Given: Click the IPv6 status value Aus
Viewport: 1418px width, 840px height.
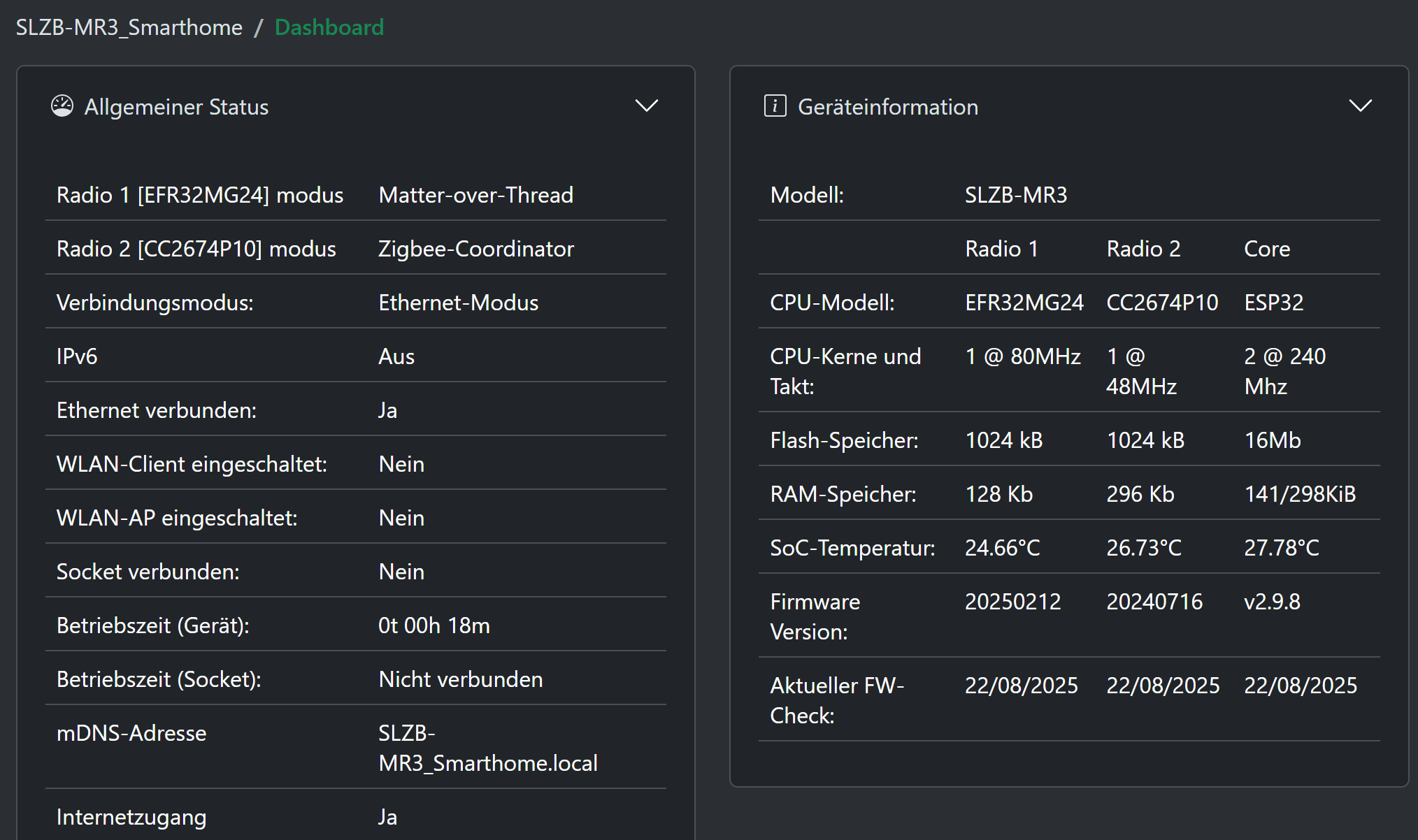Looking at the screenshot, I should click(396, 356).
